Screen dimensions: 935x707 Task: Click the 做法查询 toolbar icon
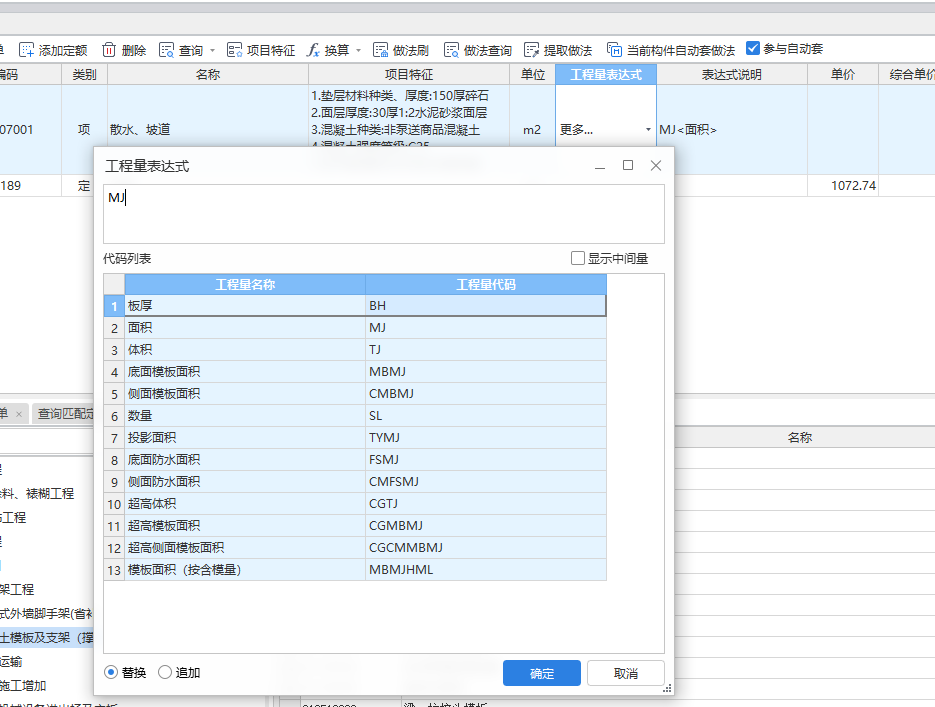point(451,50)
